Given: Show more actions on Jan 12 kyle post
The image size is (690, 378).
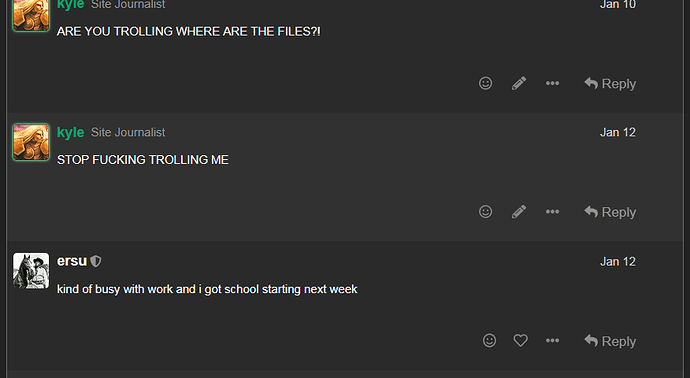Looking at the screenshot, I should click(x=552, y=212).
